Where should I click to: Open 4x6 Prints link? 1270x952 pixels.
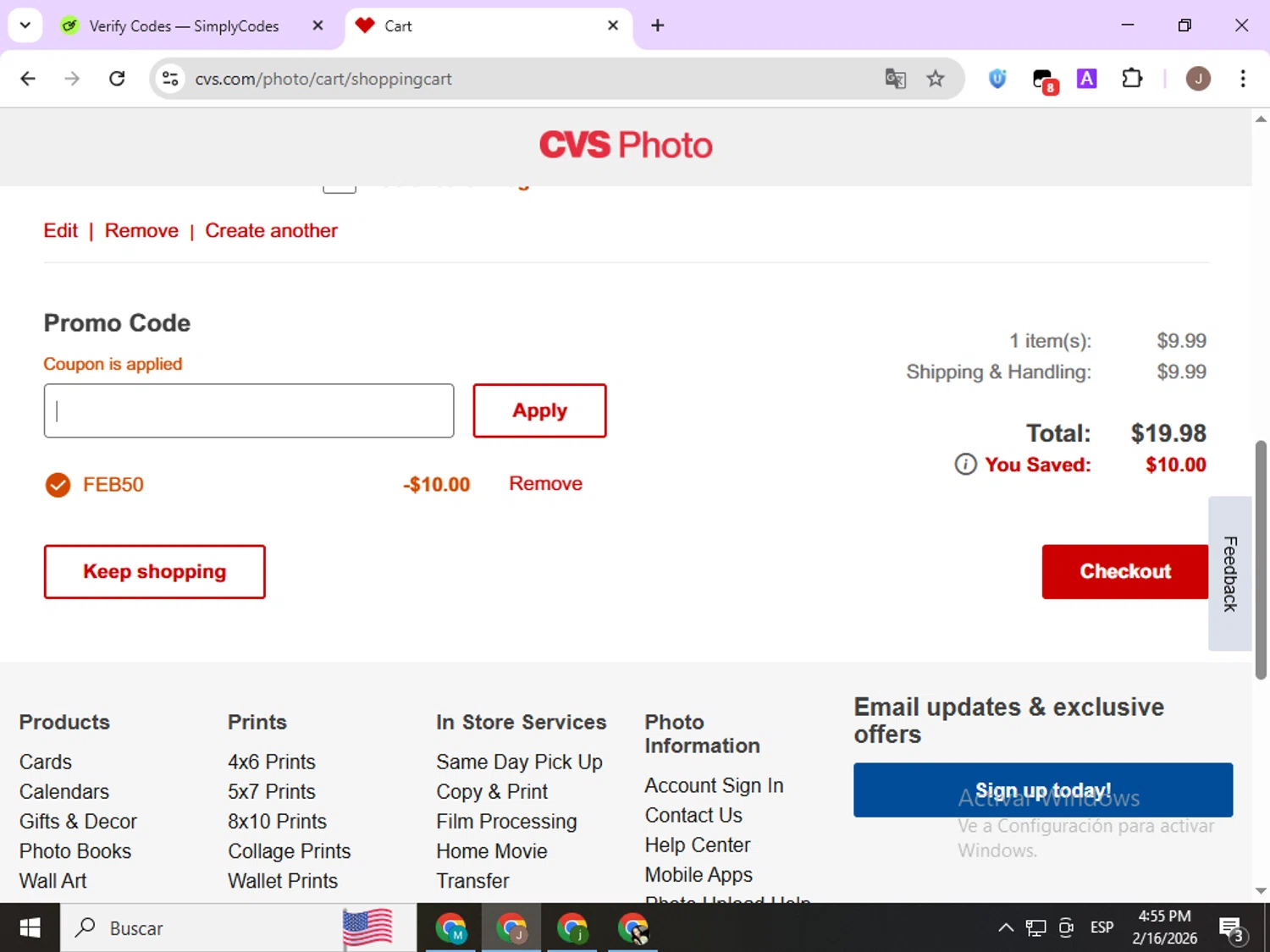pyautogui.click(x=271, y=762)
